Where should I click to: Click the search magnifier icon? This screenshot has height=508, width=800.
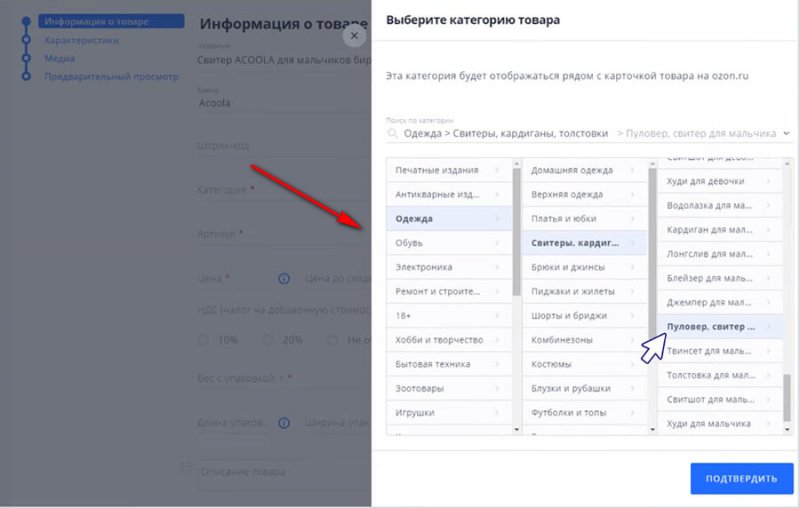click(x=392, y=133)
